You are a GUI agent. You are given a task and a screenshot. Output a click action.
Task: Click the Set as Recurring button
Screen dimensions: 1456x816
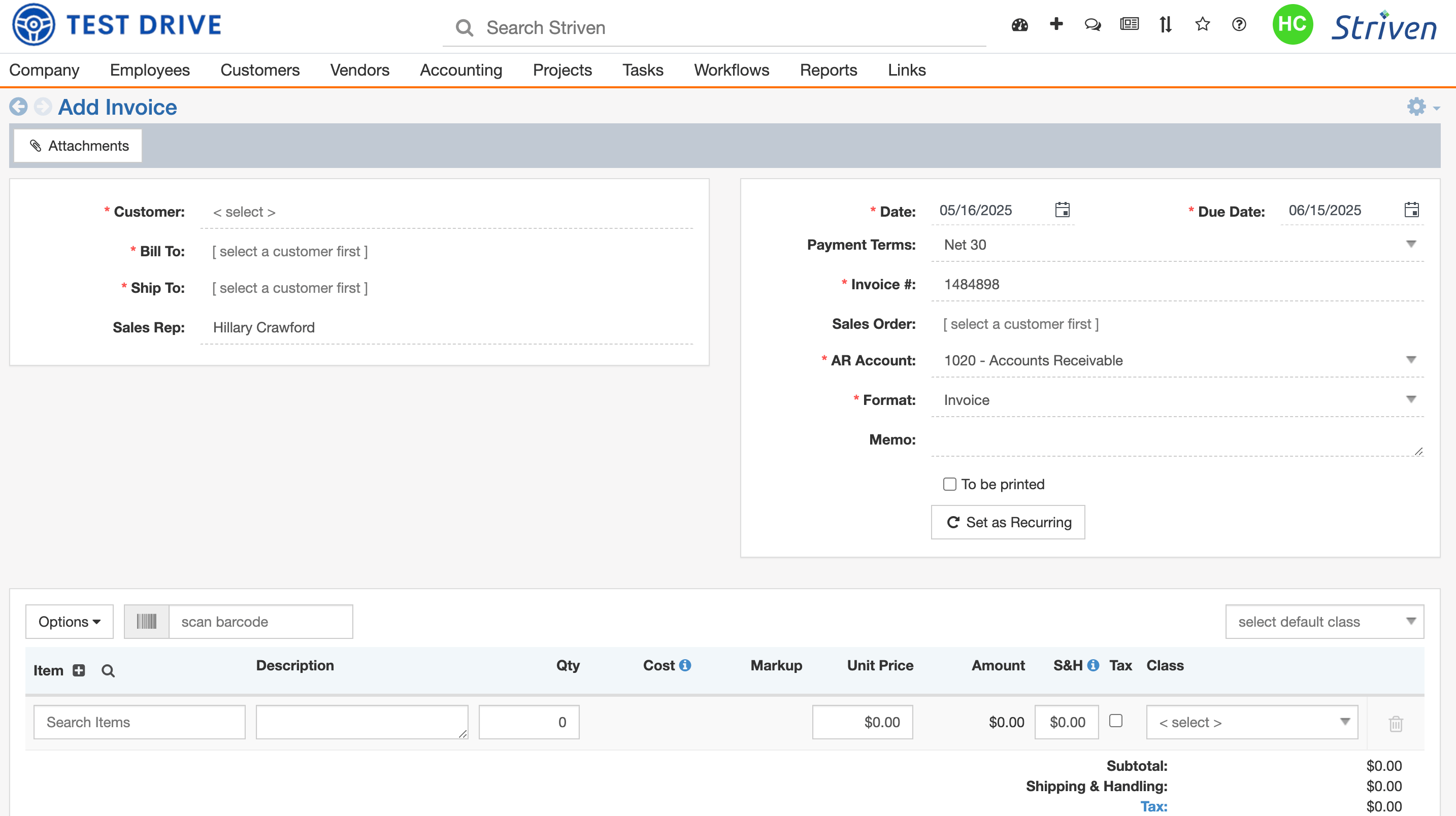1008,522
